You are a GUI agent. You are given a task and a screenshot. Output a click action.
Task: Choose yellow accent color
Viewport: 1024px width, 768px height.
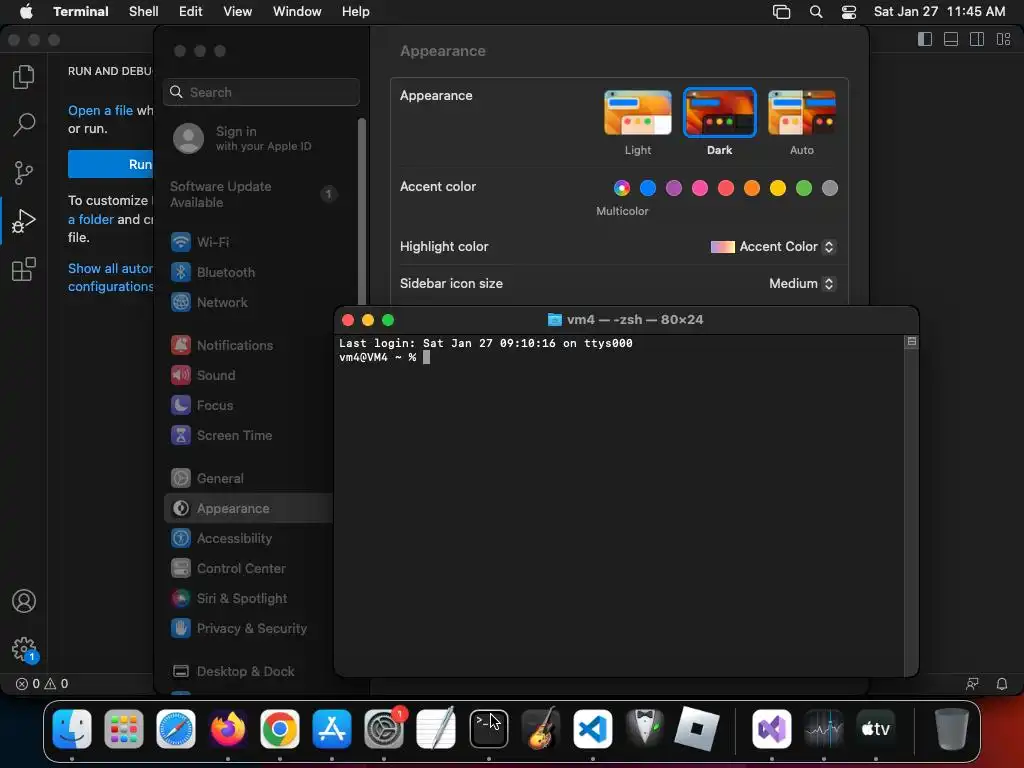pyautogui.click(x=778, y=188)
